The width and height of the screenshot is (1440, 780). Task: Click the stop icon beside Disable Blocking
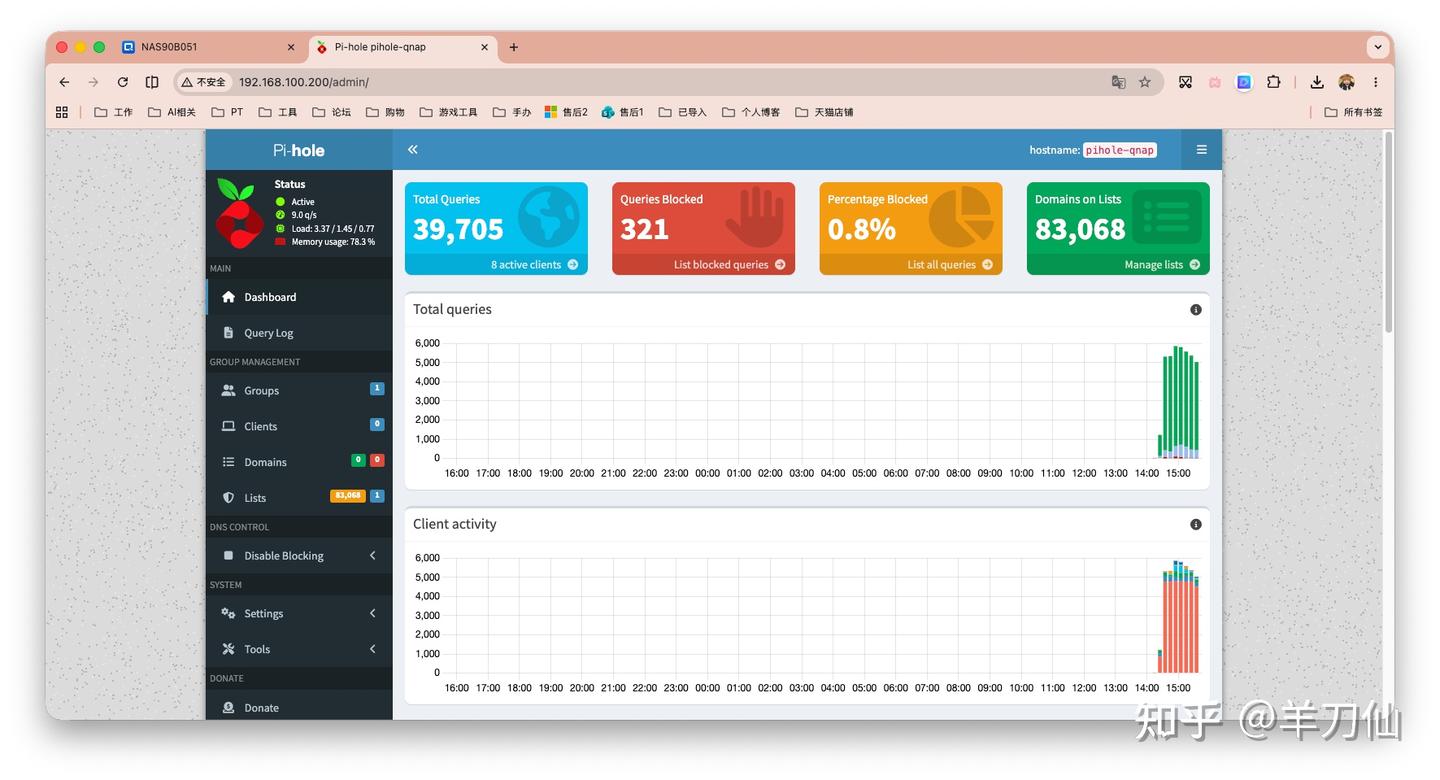click(x=228, y=556)
